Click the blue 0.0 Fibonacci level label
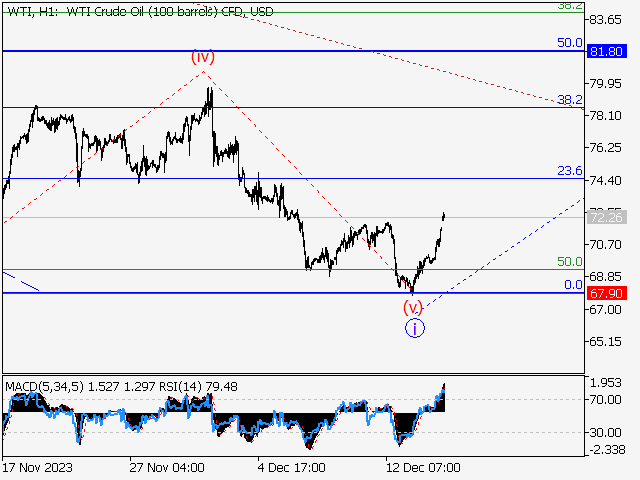Viewport: 640px width, 480px height. [573, 284]
